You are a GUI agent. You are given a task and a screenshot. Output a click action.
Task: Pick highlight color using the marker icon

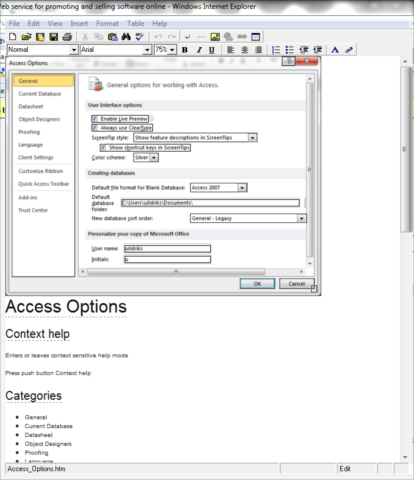(x=349, y=50)
